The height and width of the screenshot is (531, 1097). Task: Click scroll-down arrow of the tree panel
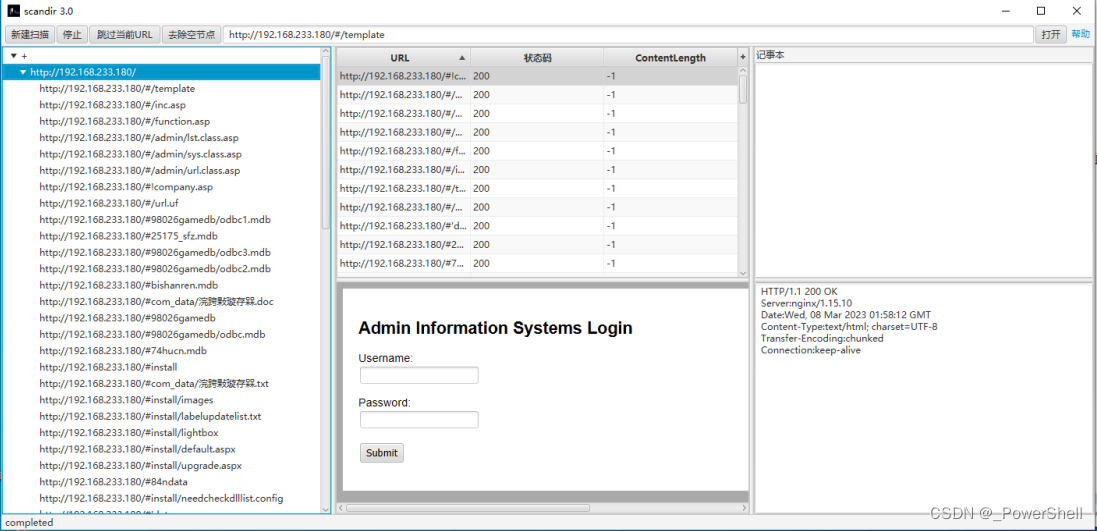click(325, 509)
